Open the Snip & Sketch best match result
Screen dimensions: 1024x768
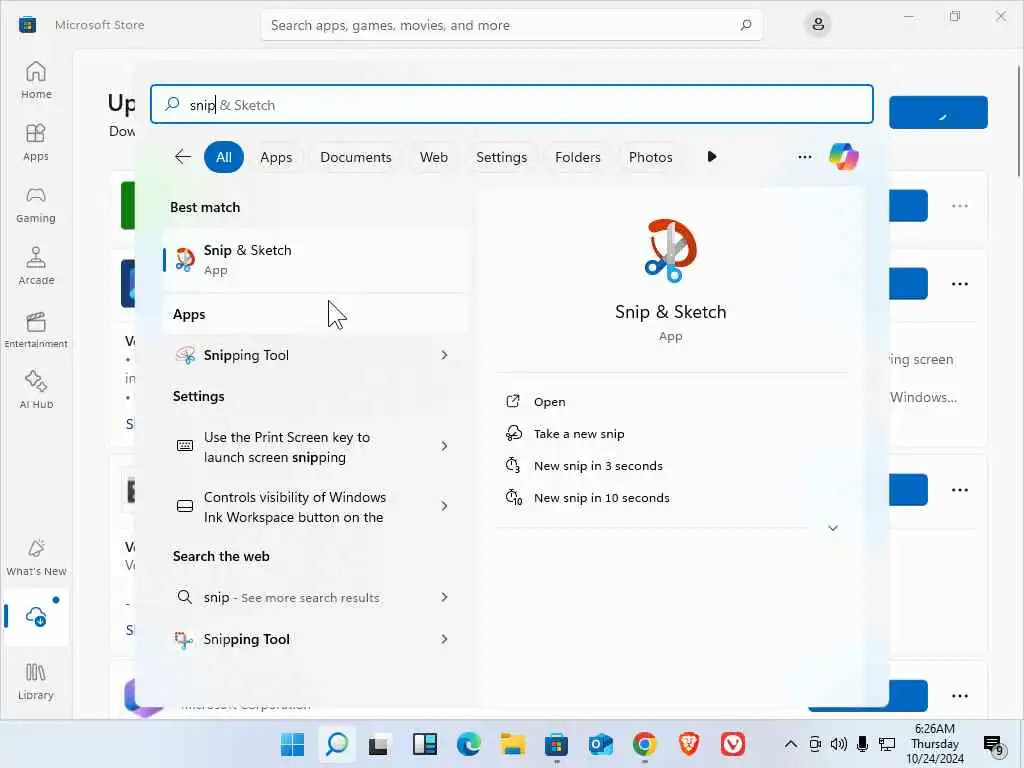click(315, 259)
